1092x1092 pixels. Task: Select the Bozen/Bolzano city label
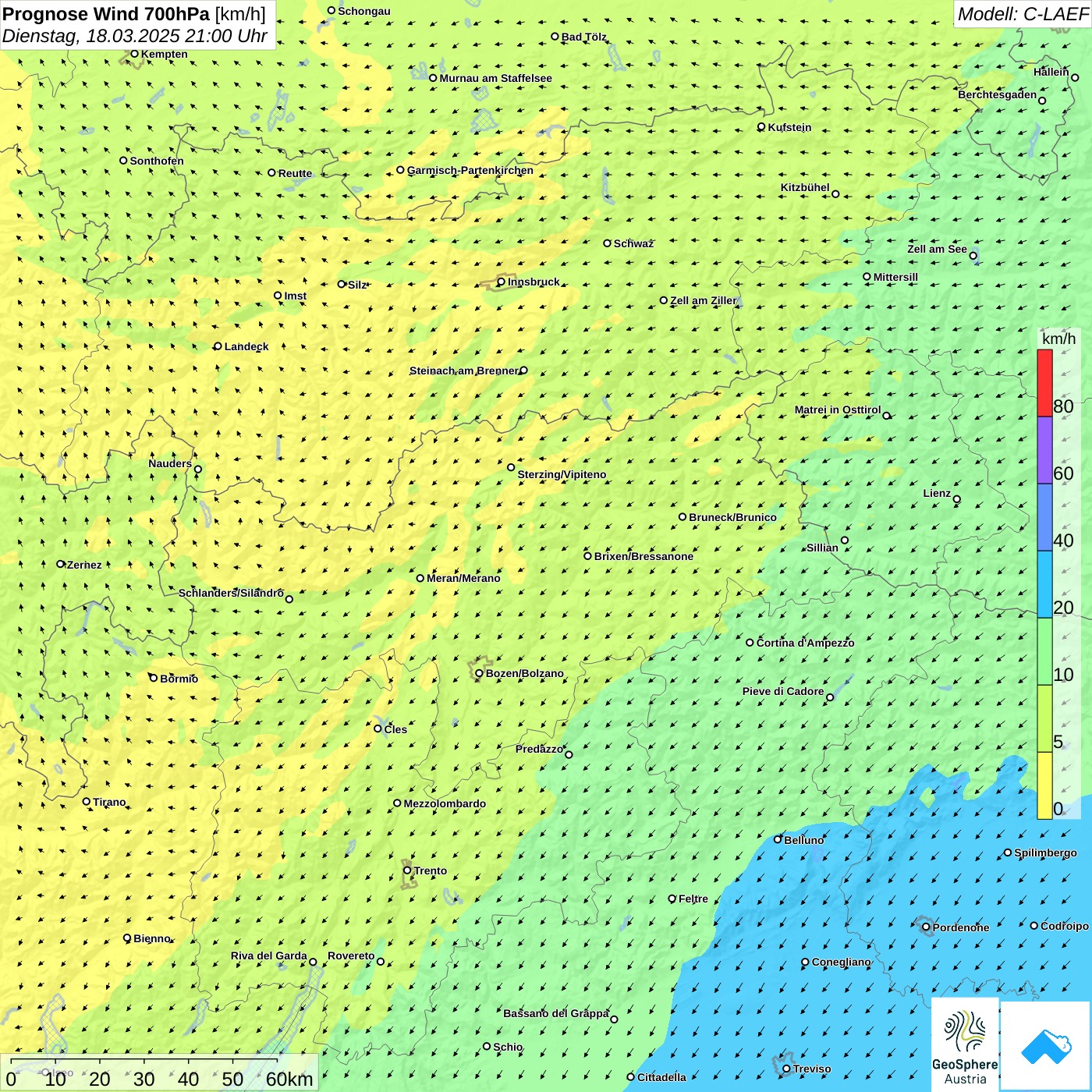[525, 673]
